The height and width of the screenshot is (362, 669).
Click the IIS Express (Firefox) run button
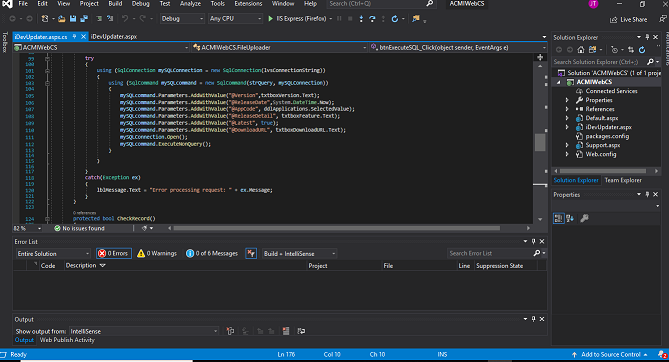coord(301,19)
